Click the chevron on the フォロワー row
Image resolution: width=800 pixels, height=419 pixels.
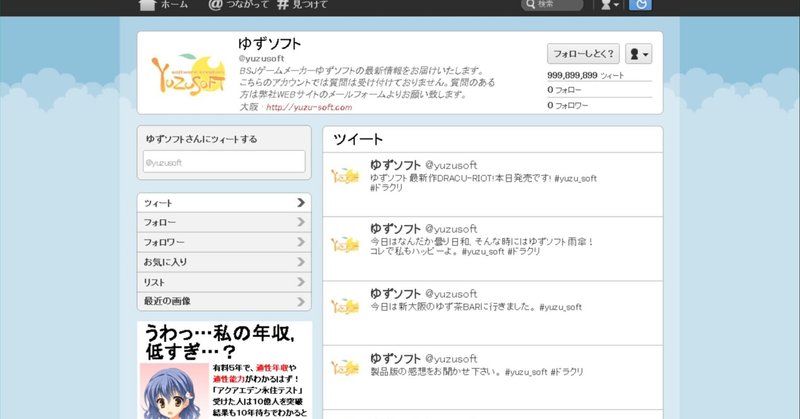click(301, 242)
